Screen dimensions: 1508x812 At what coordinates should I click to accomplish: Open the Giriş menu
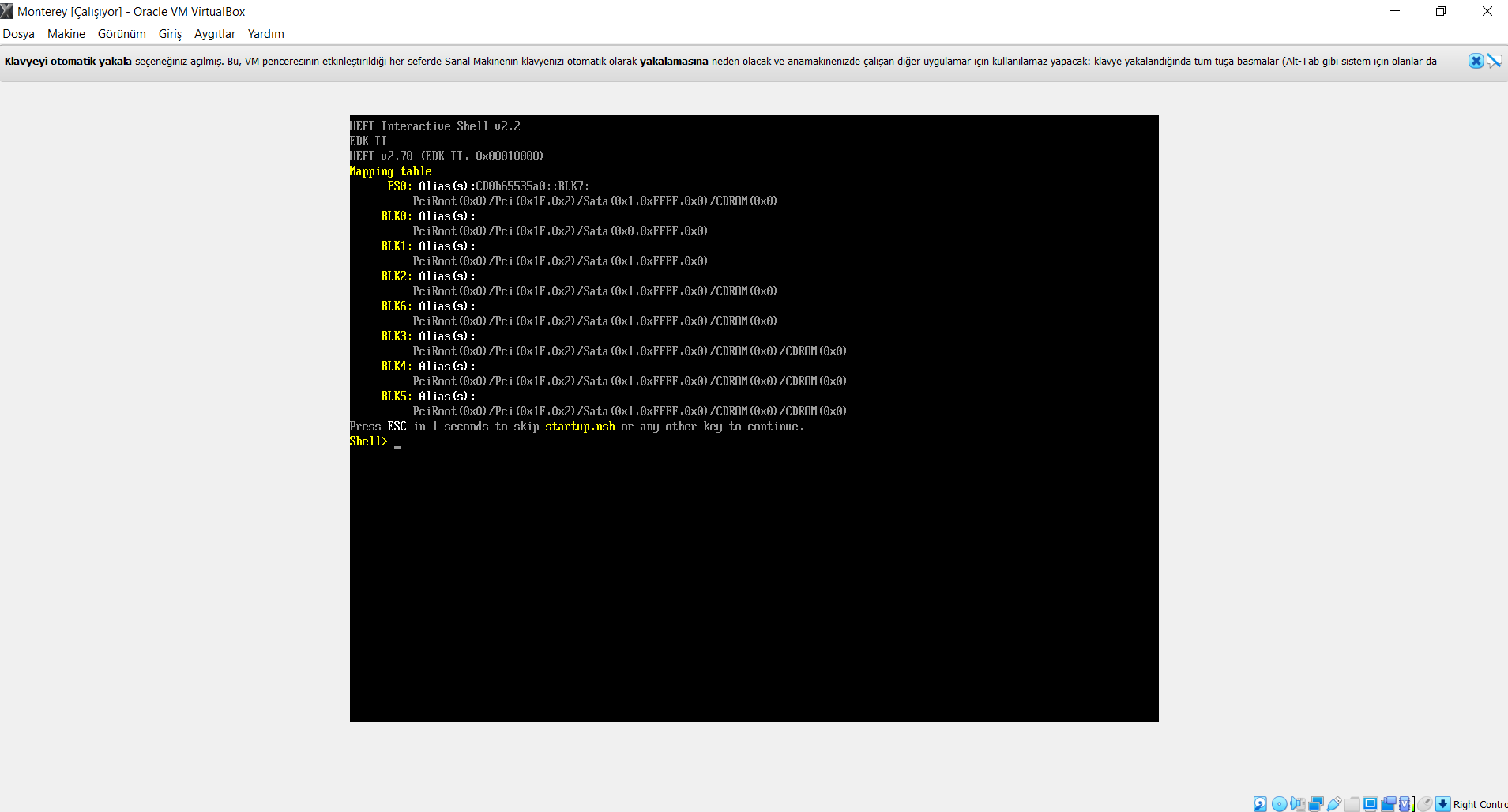coord(170,34)
